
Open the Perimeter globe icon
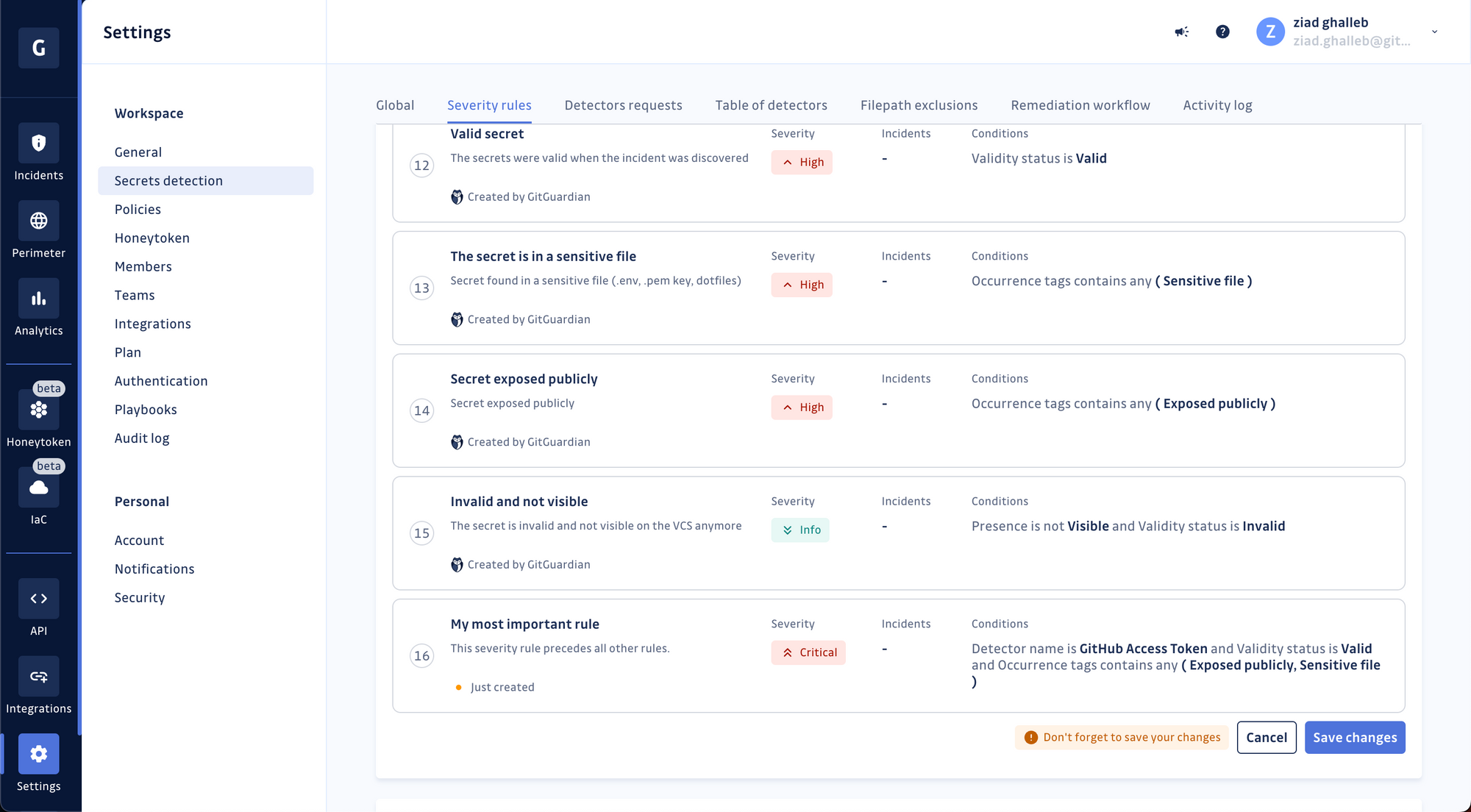pyautogui.click(x=38, y=221)
